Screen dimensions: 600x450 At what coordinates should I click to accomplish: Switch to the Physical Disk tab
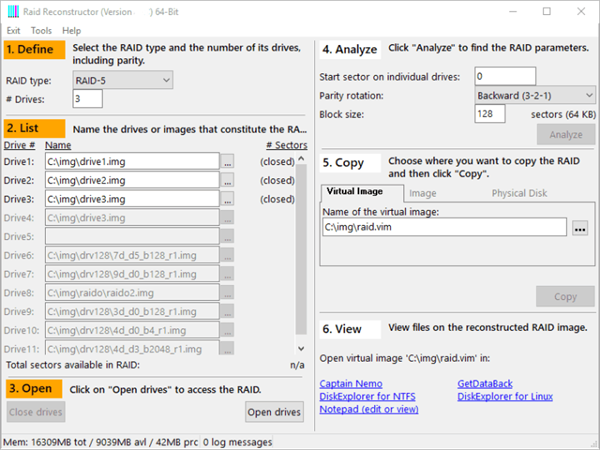tap(519, 193)
